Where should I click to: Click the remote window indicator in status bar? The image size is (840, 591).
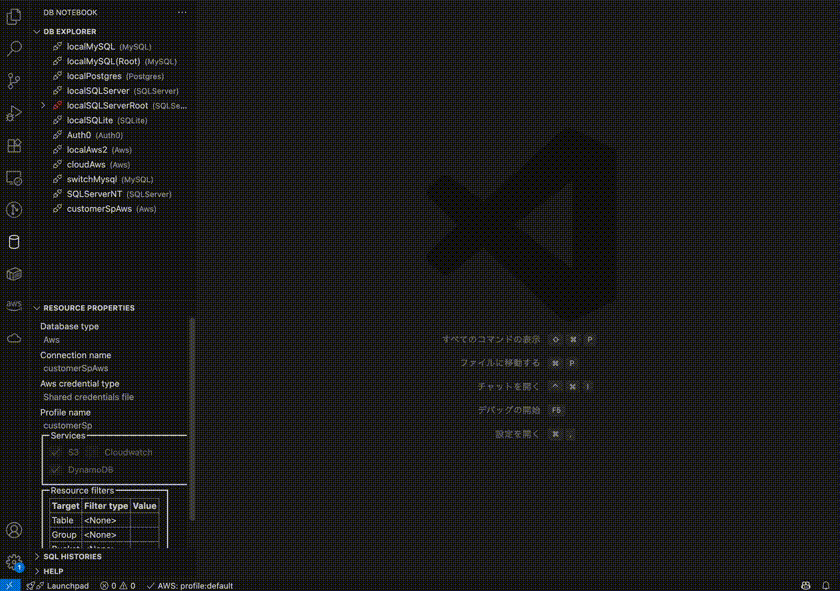10,586
